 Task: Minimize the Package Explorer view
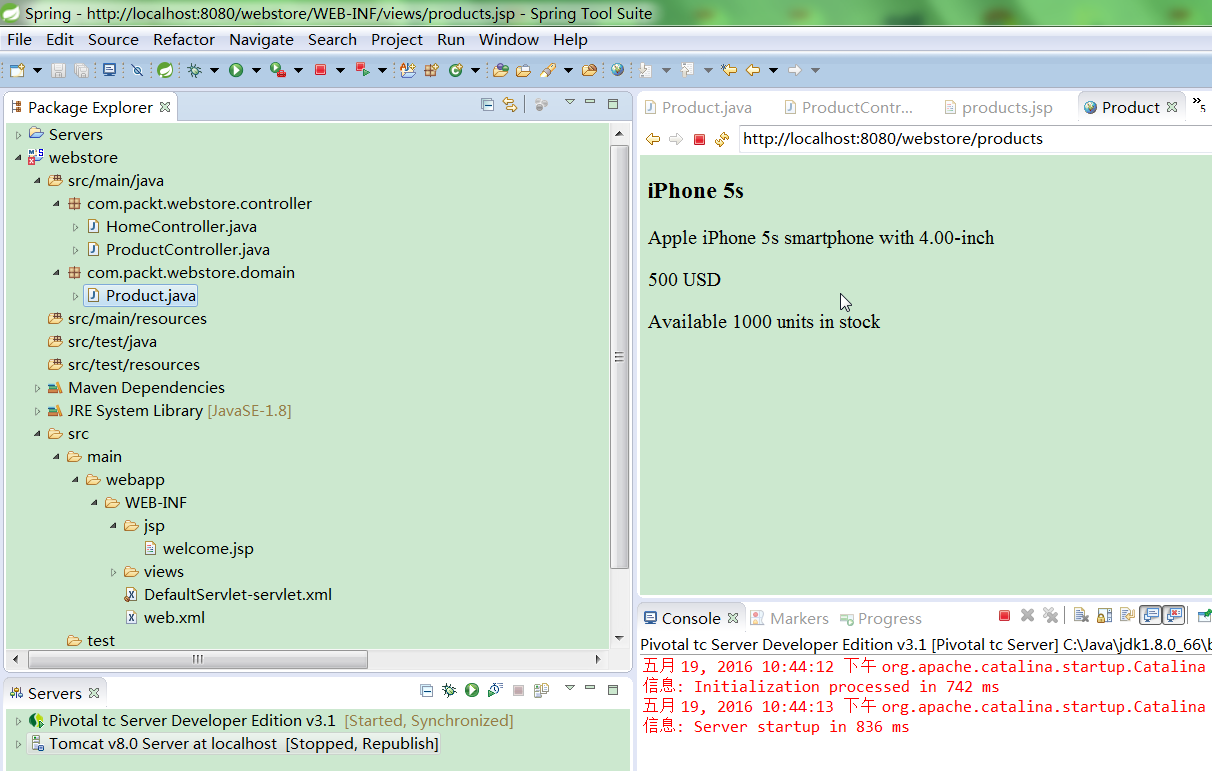click(x=590, y=103)
